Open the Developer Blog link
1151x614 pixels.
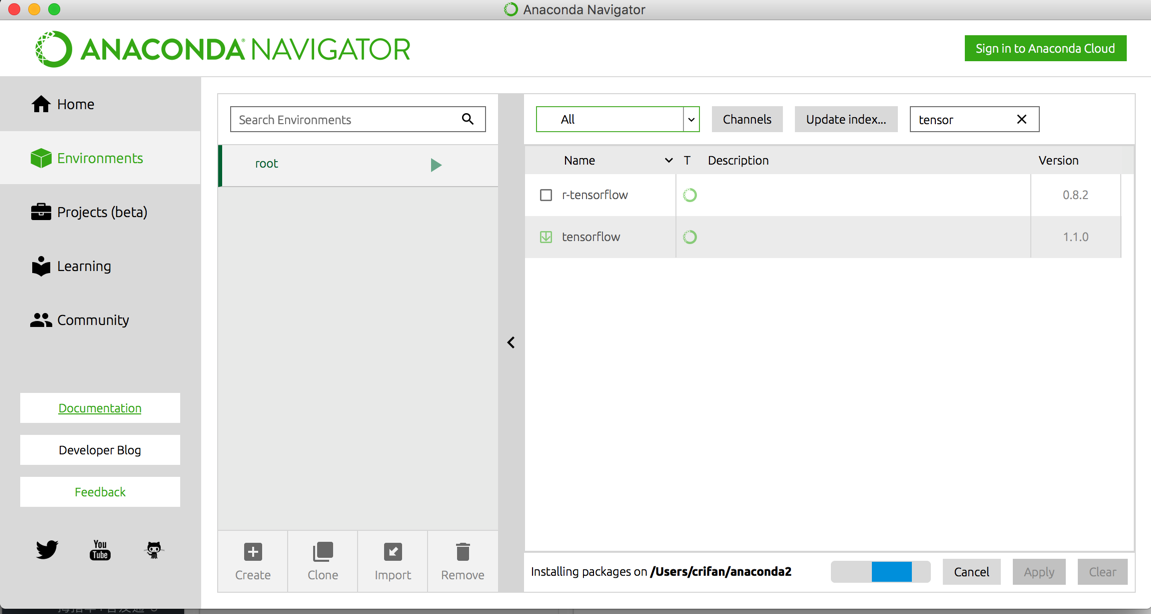click(100, 450)
